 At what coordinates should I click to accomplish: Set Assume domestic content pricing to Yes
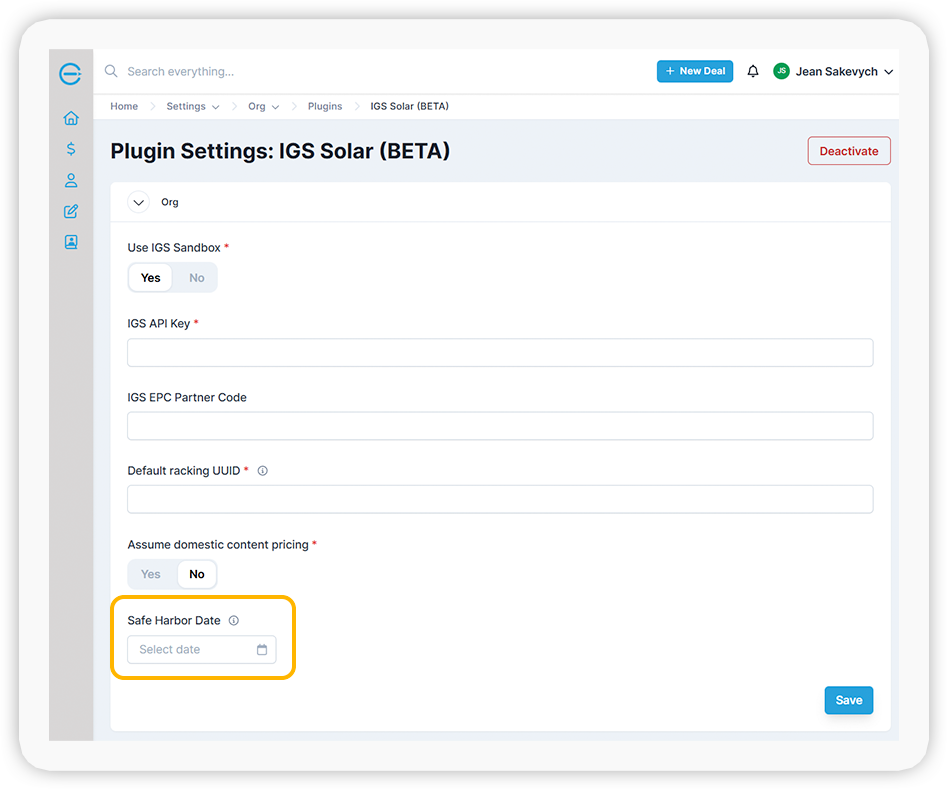point(150,574)
